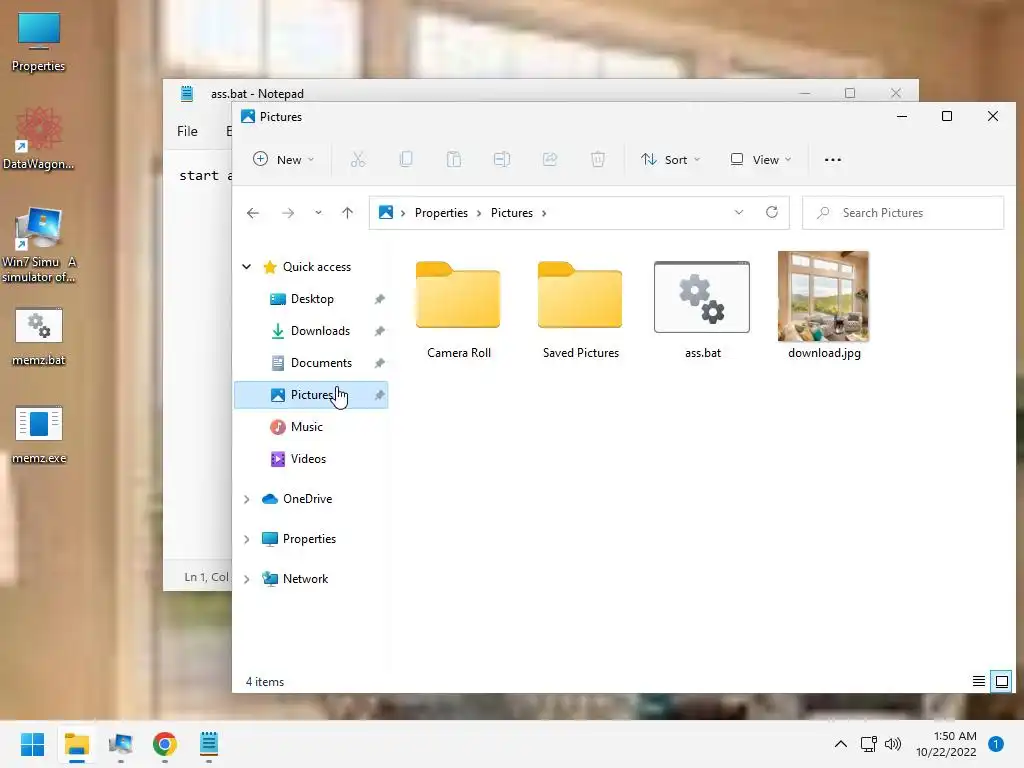Switch to details list view icon
This screenshot has height=768, width=1024.
[978, 682]
